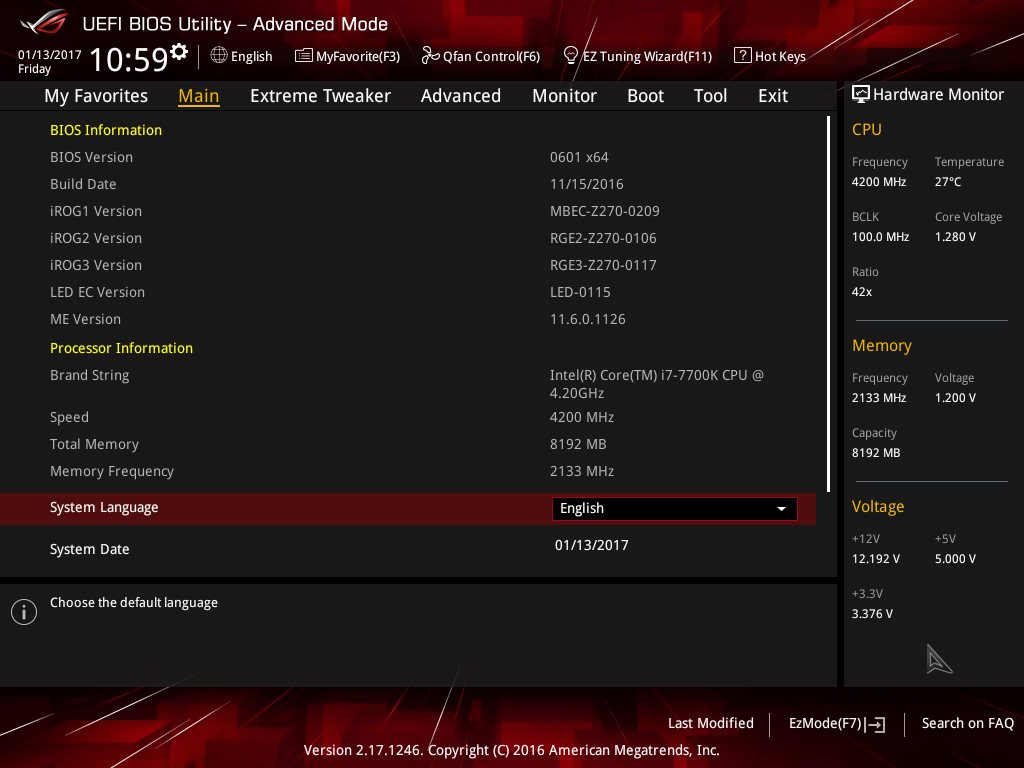Select the My Favorites tab
The image size is (1024, 768).
point(96,96)
